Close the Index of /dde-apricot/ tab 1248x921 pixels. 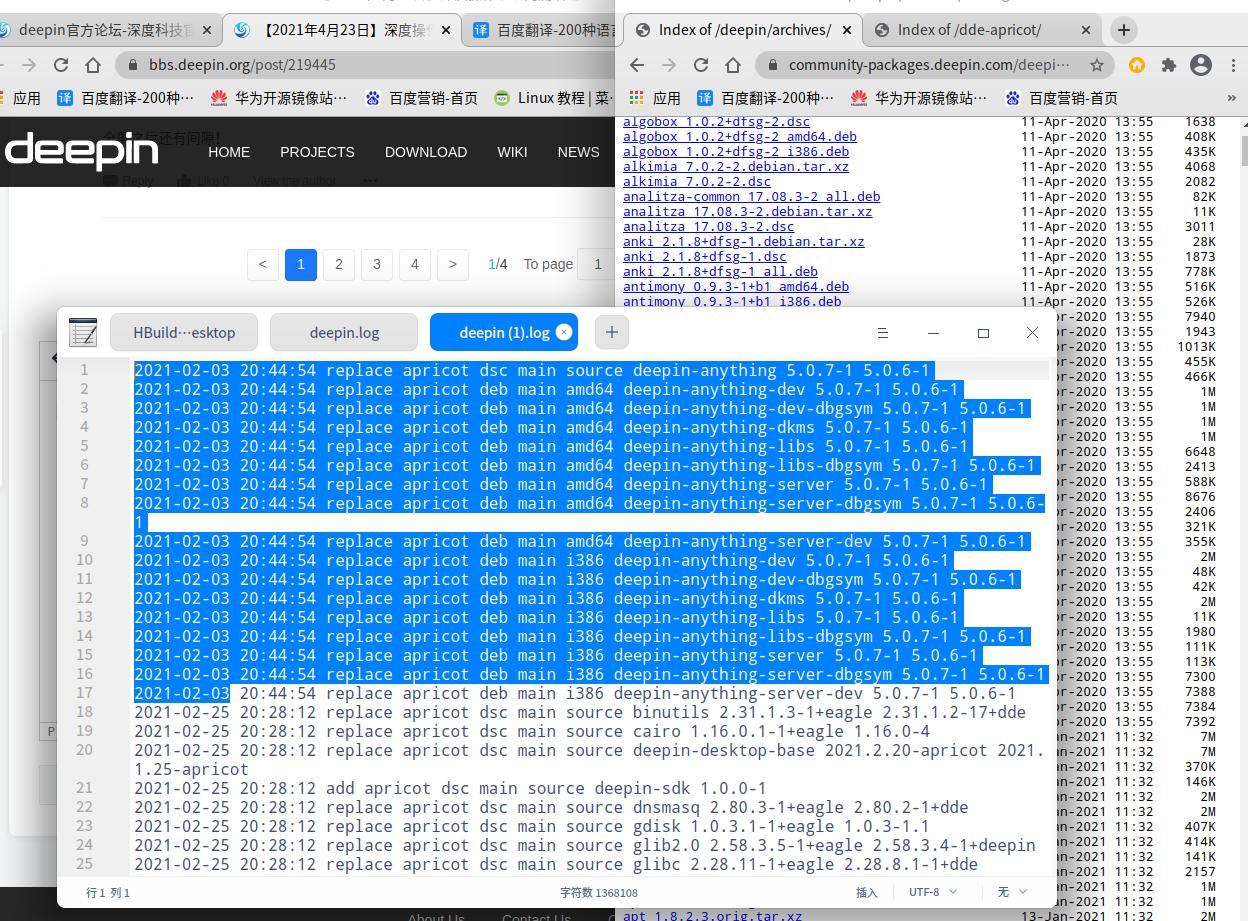(1084, 30)
